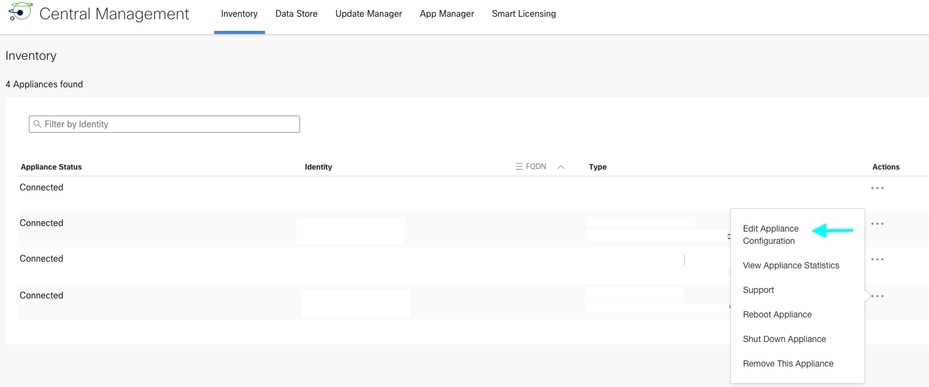Screen dimensions: 929x387
Task: Click the magnifier icon in the filter box
Action: (x=37, y=124)
